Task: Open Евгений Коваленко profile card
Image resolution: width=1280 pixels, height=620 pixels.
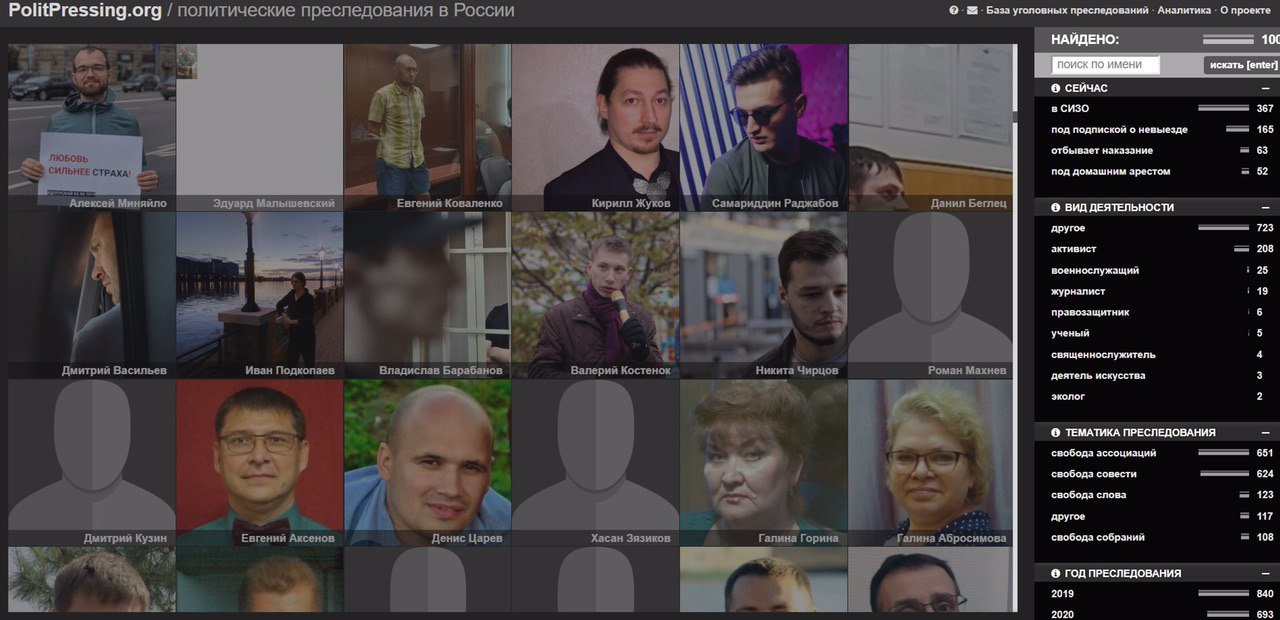Action: [428, 127]
